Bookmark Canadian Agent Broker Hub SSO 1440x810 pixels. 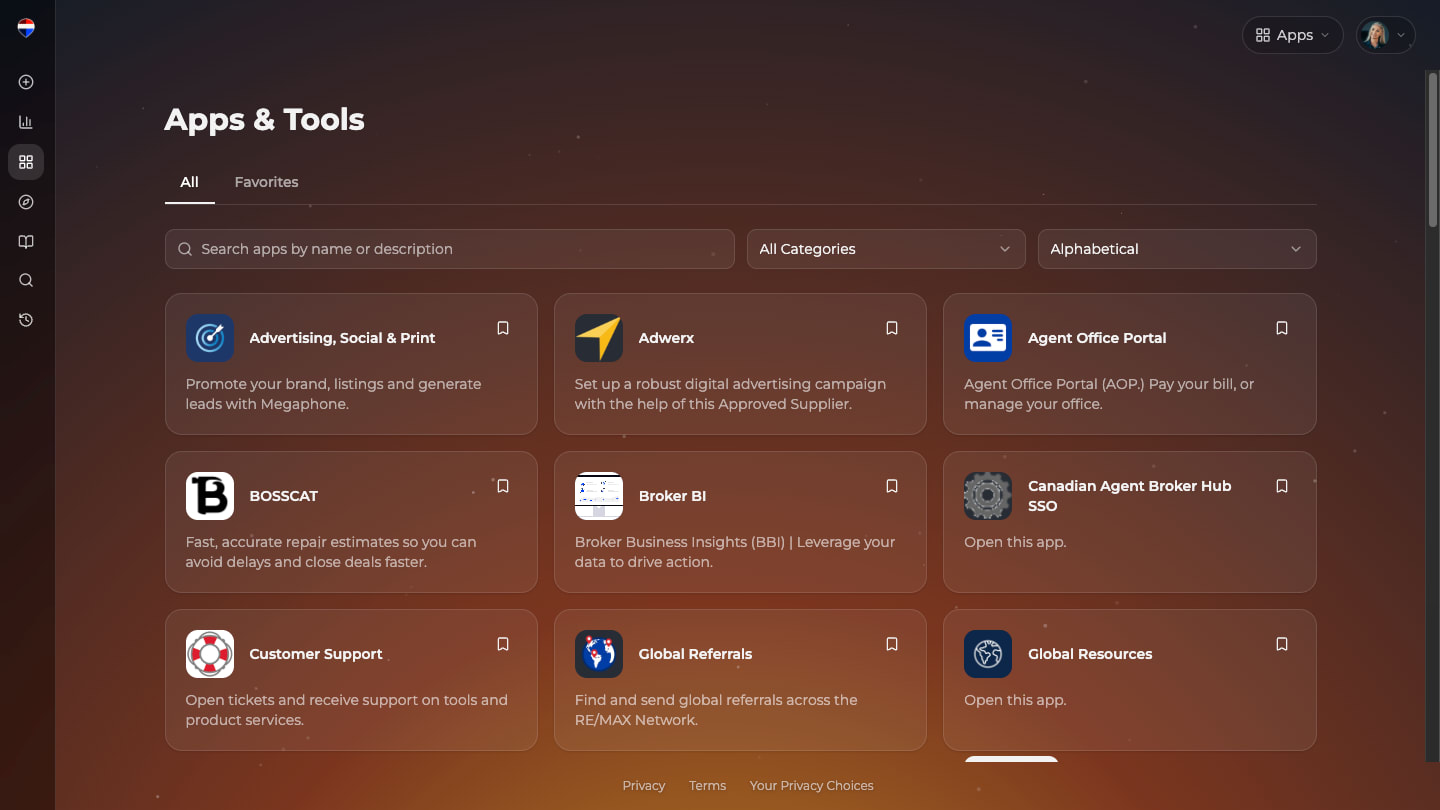pos(1282,486)
